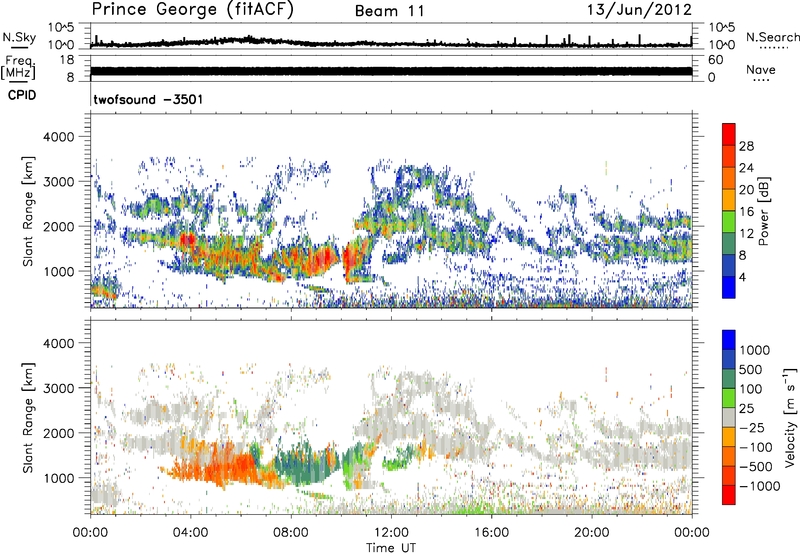Click the "-500" value on Velocity scale

pyautogui.click(x=756, y=466)
